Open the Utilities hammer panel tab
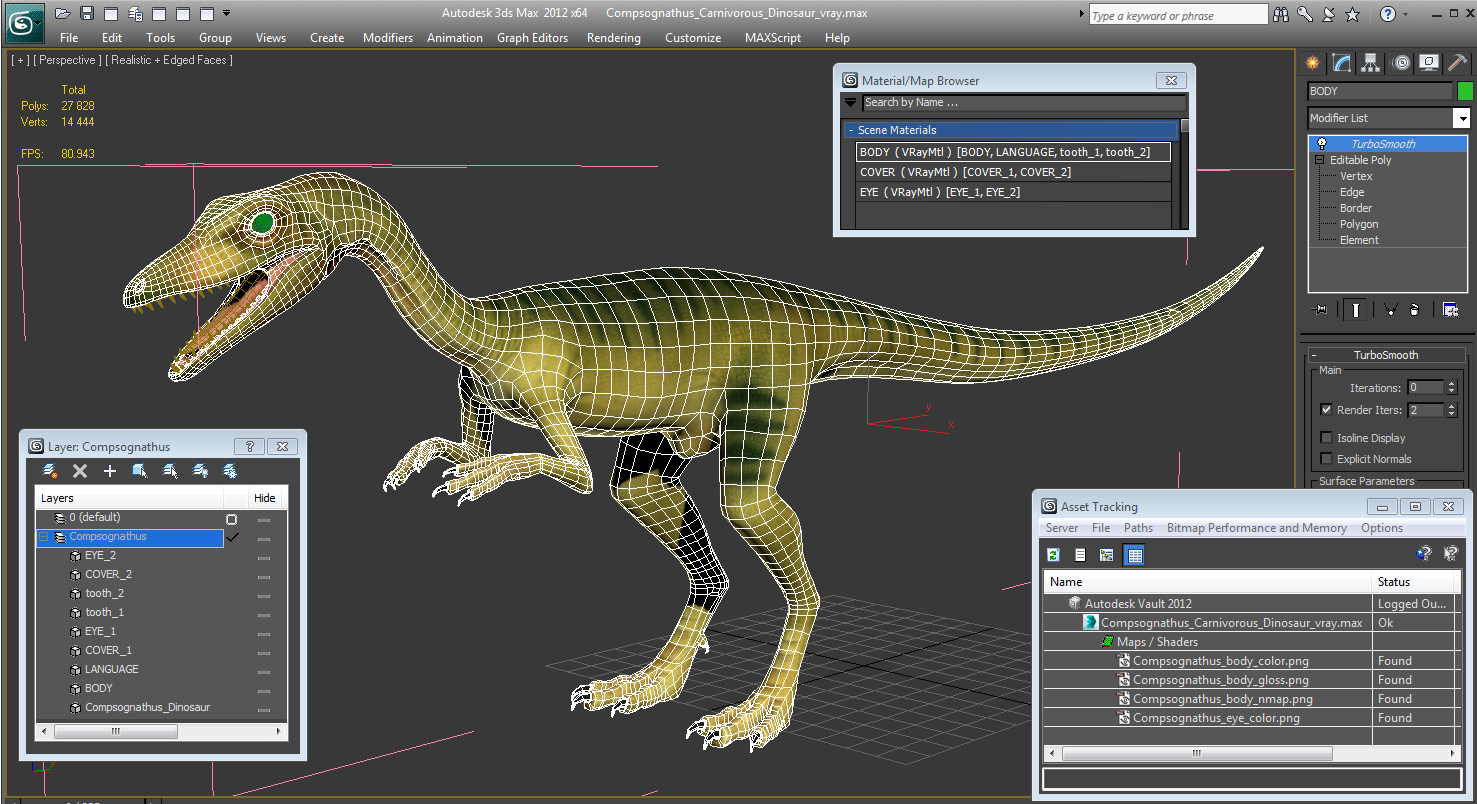The image size is (1477, 804). (1457, 63)
